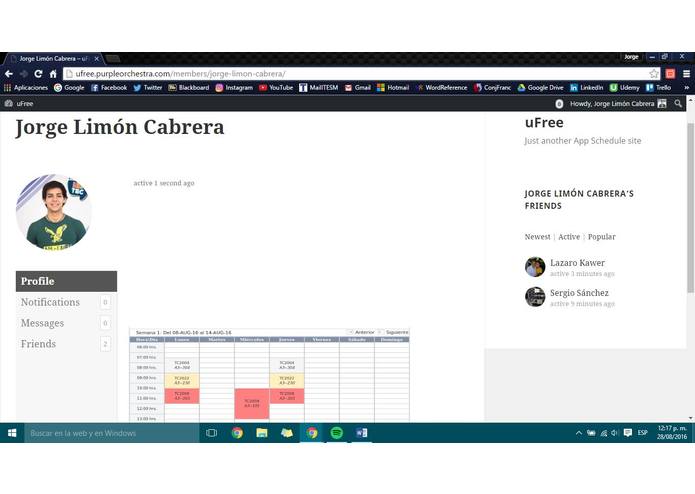Screen dimensions: 695x494
Task: Select the Jorge Limón Cabrera browser tab
Action: (x=55, y=58)
